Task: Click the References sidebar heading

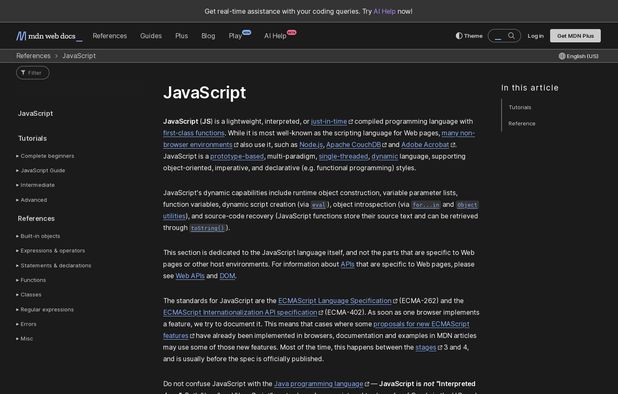Action: [36, 219]
